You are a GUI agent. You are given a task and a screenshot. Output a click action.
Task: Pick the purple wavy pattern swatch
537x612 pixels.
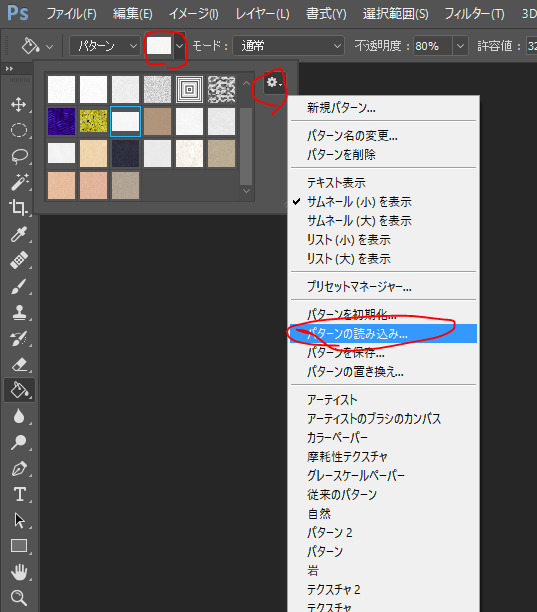tap(61, 121)
